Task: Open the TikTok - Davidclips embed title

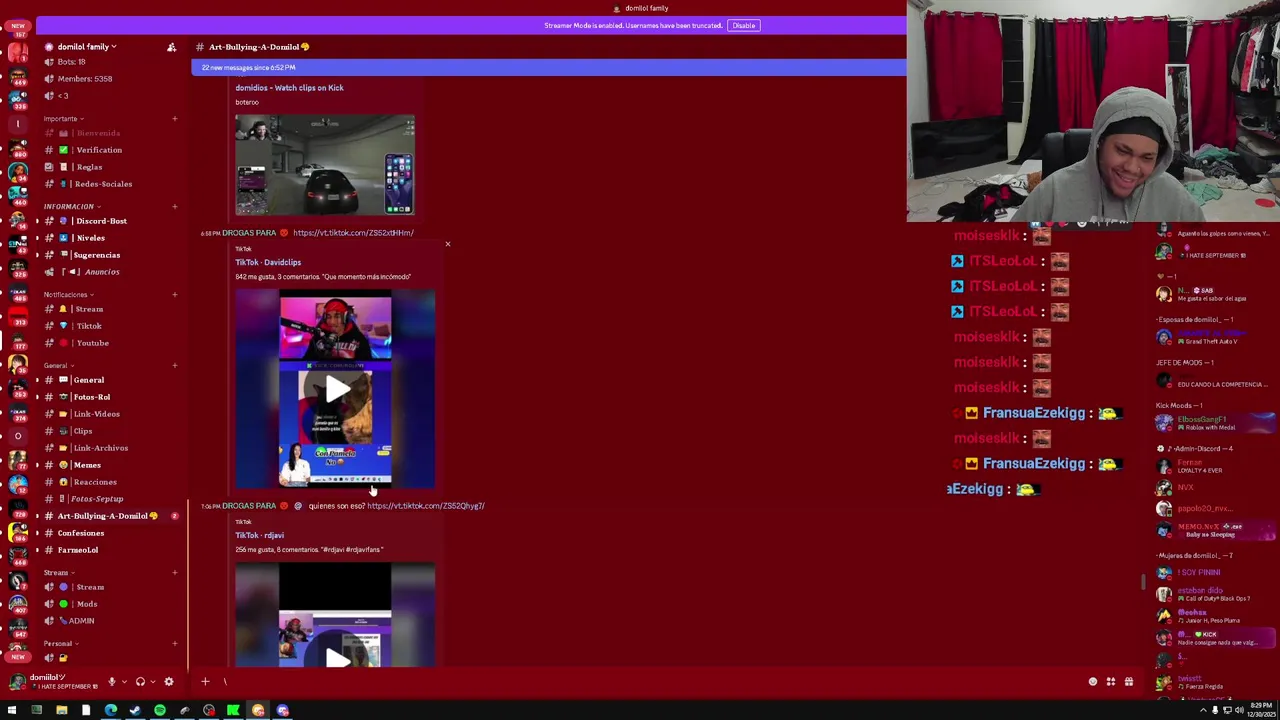Action: pos(268,262)
